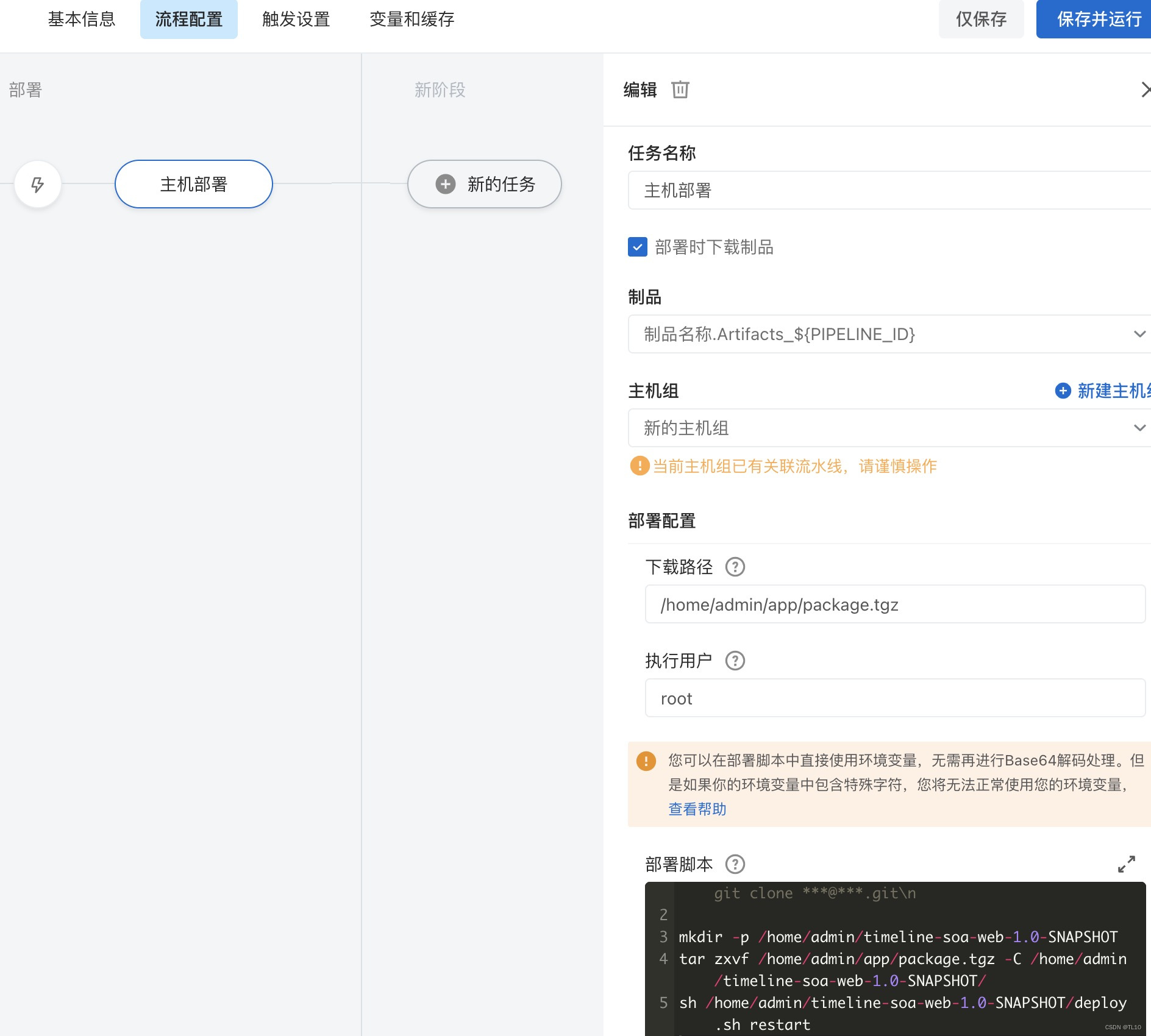Expand the 部署脚本 editor to fullscreen
The height and width of the screenshot is (1036, 1151).
1127,864
